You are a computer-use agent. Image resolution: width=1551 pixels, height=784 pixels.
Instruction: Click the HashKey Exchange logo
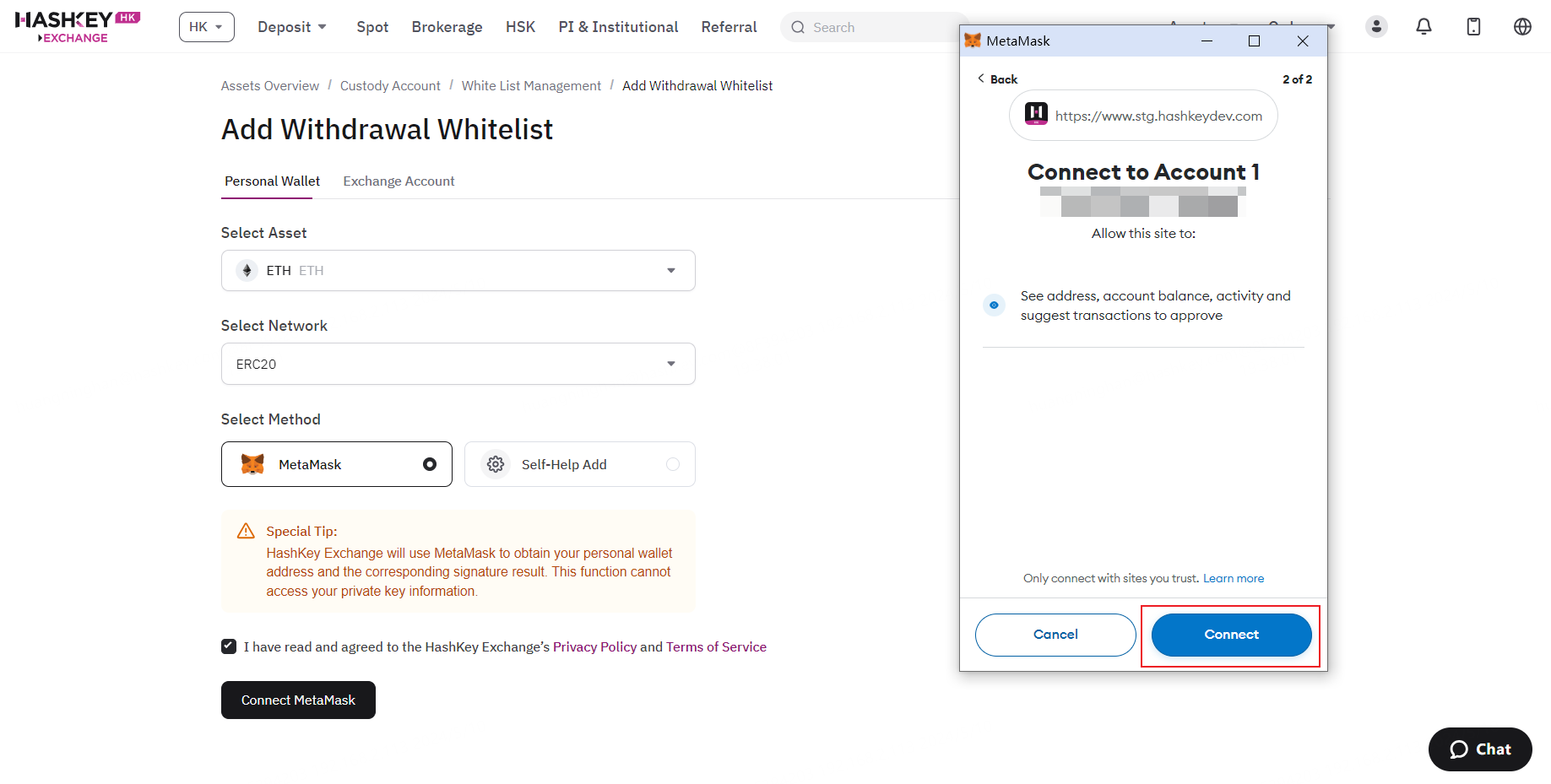point(78,26)
